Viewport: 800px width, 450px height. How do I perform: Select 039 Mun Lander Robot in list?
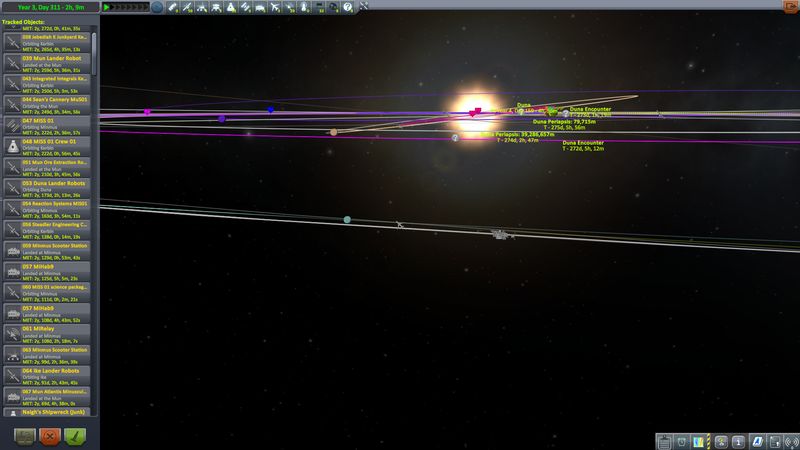pos(48,62)
